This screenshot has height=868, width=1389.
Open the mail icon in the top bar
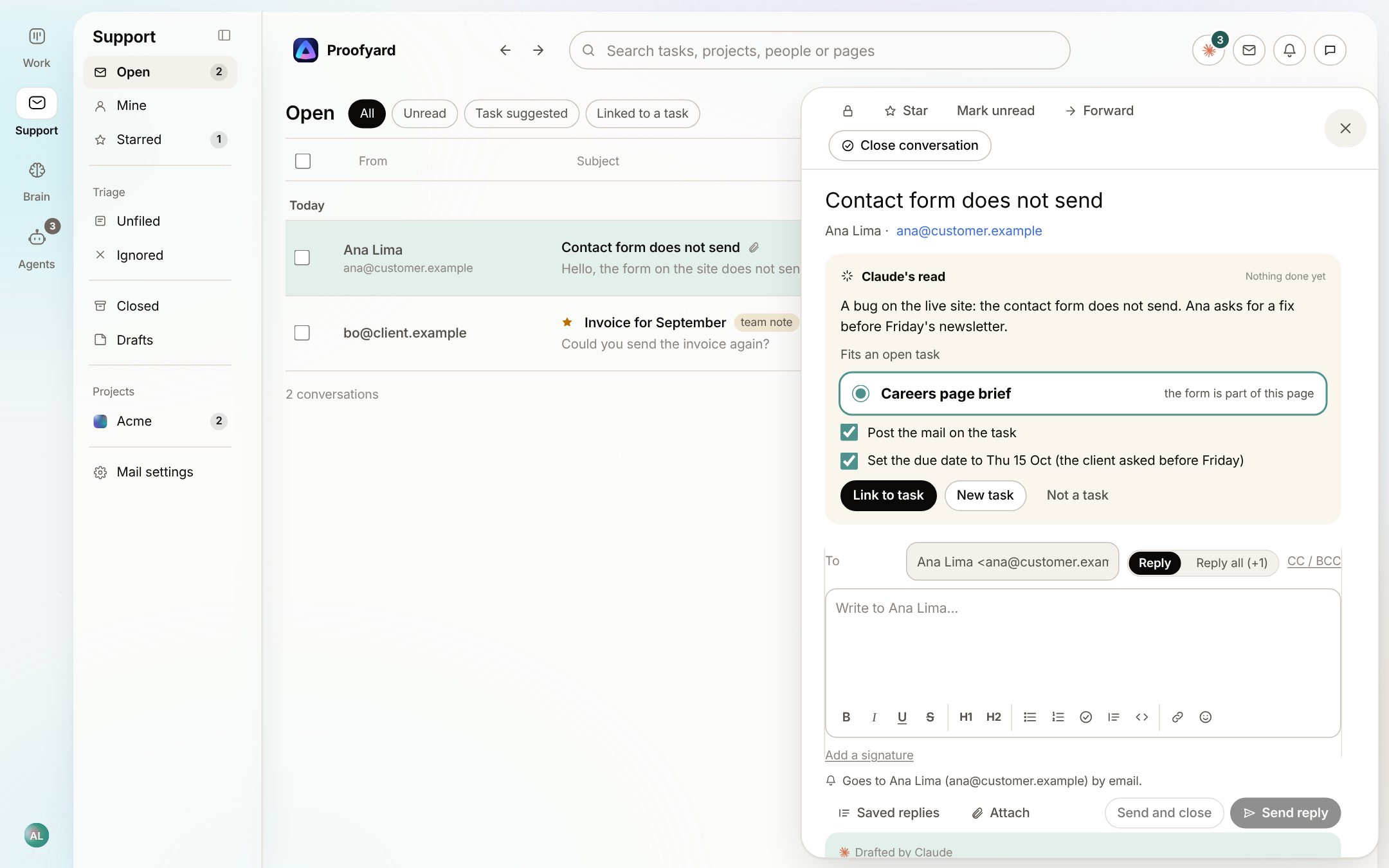(x=1249, y=50)
